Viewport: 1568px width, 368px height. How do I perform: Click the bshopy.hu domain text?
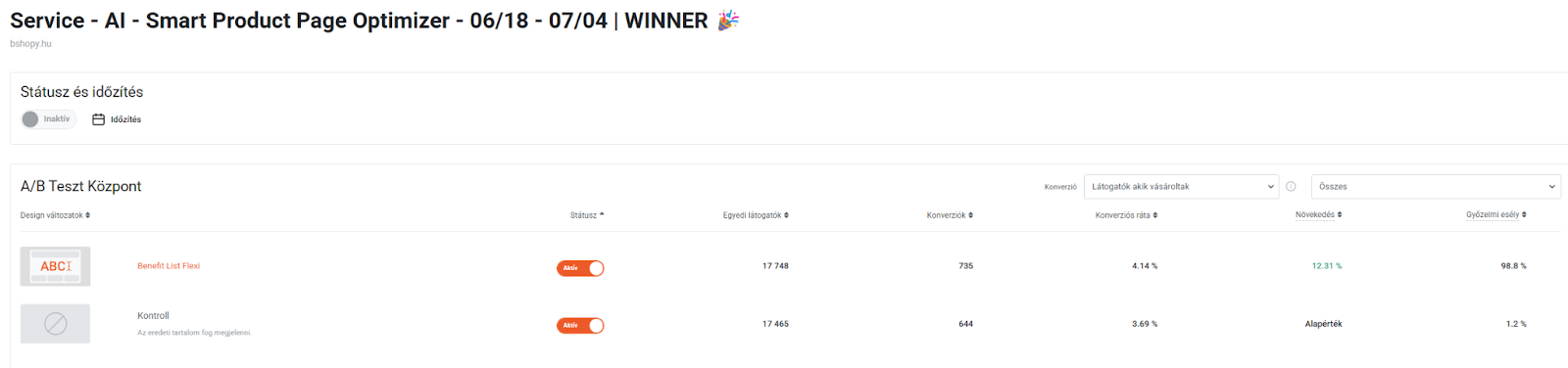[30, 44]
